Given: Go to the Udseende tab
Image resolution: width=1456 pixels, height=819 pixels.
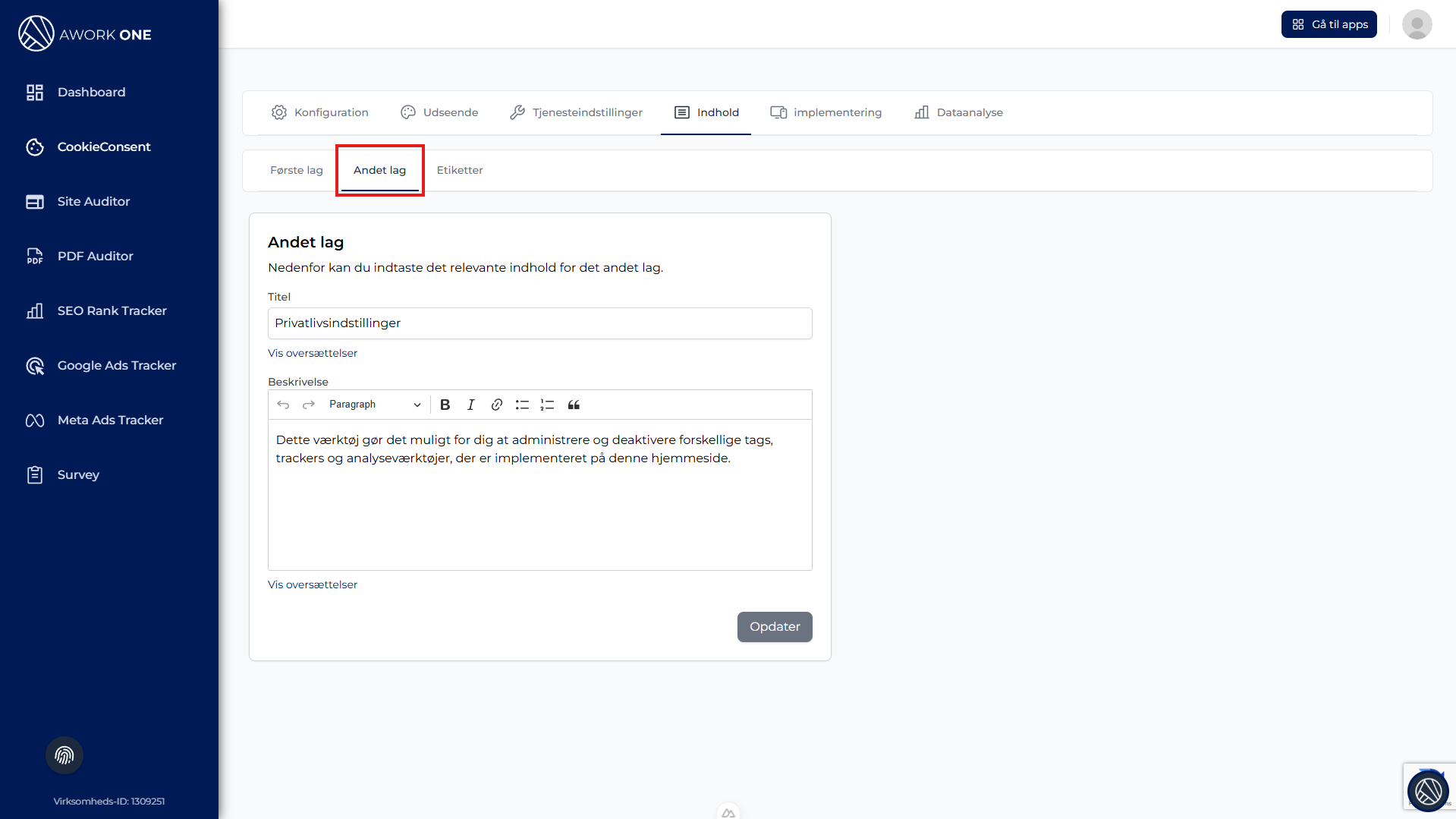Looking at the screenshot, I should point(439,112).
